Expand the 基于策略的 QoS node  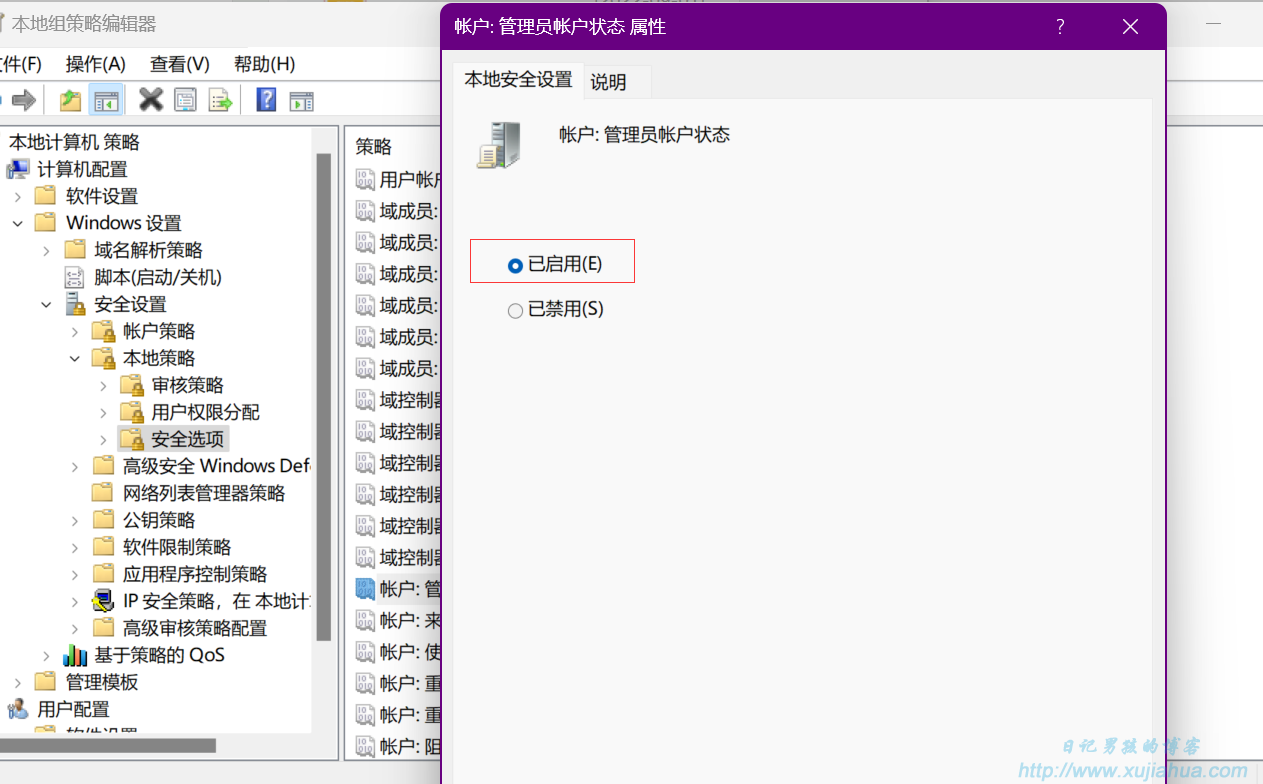coord(46,655)
